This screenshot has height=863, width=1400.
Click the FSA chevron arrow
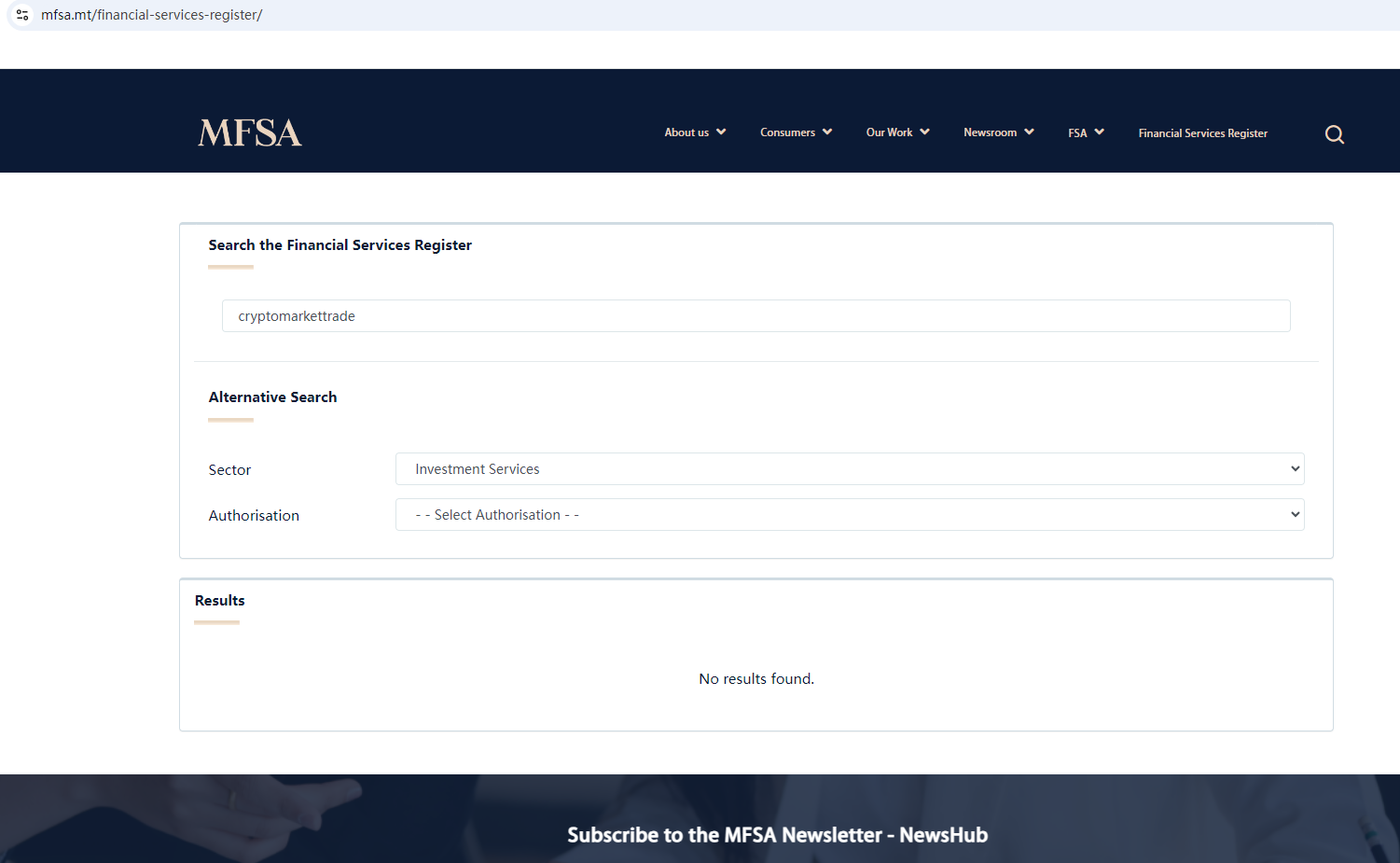coord(1100,132)
